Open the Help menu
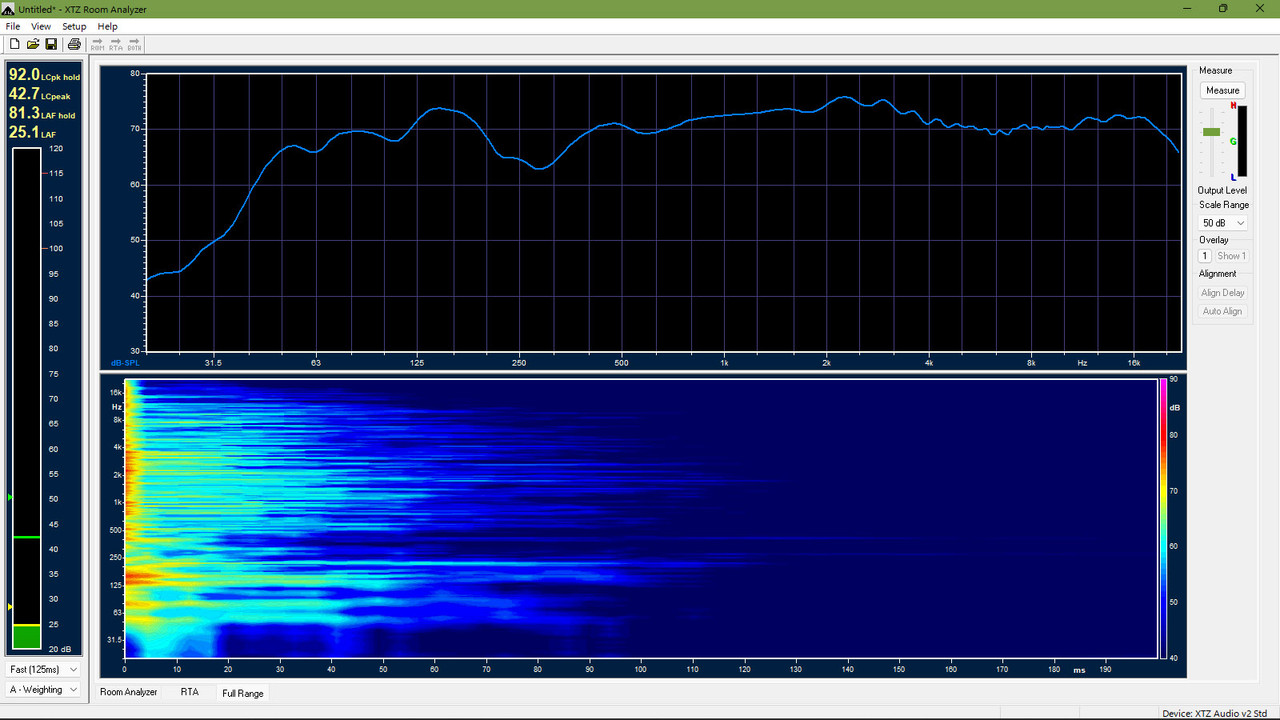Viewport: 1280px width, 720px height. coord(107,26)
